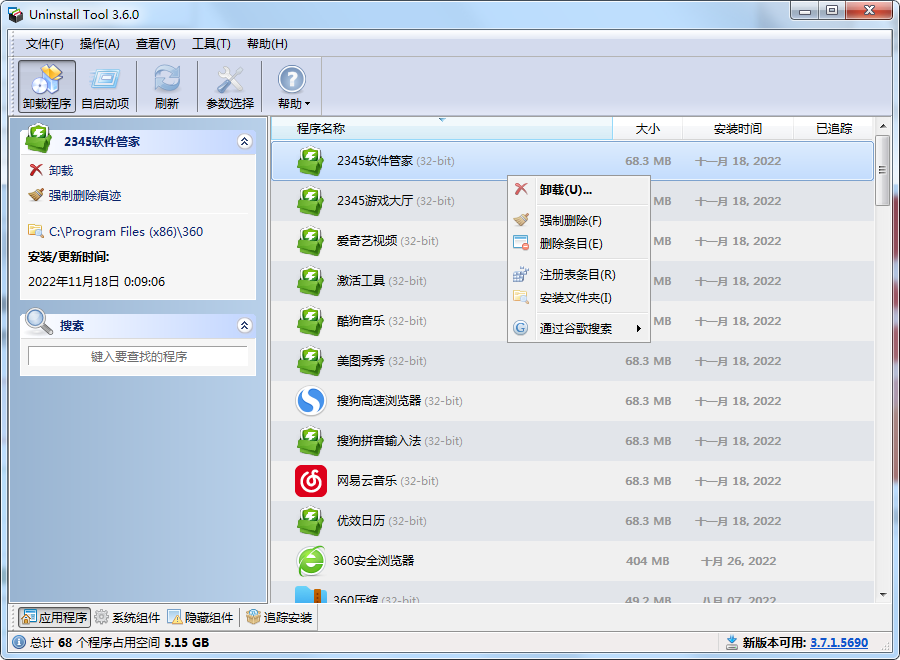Switch to 自启动项 startup items view
Viewport: 900px width, 660px height.
click(x=105, y=87)
